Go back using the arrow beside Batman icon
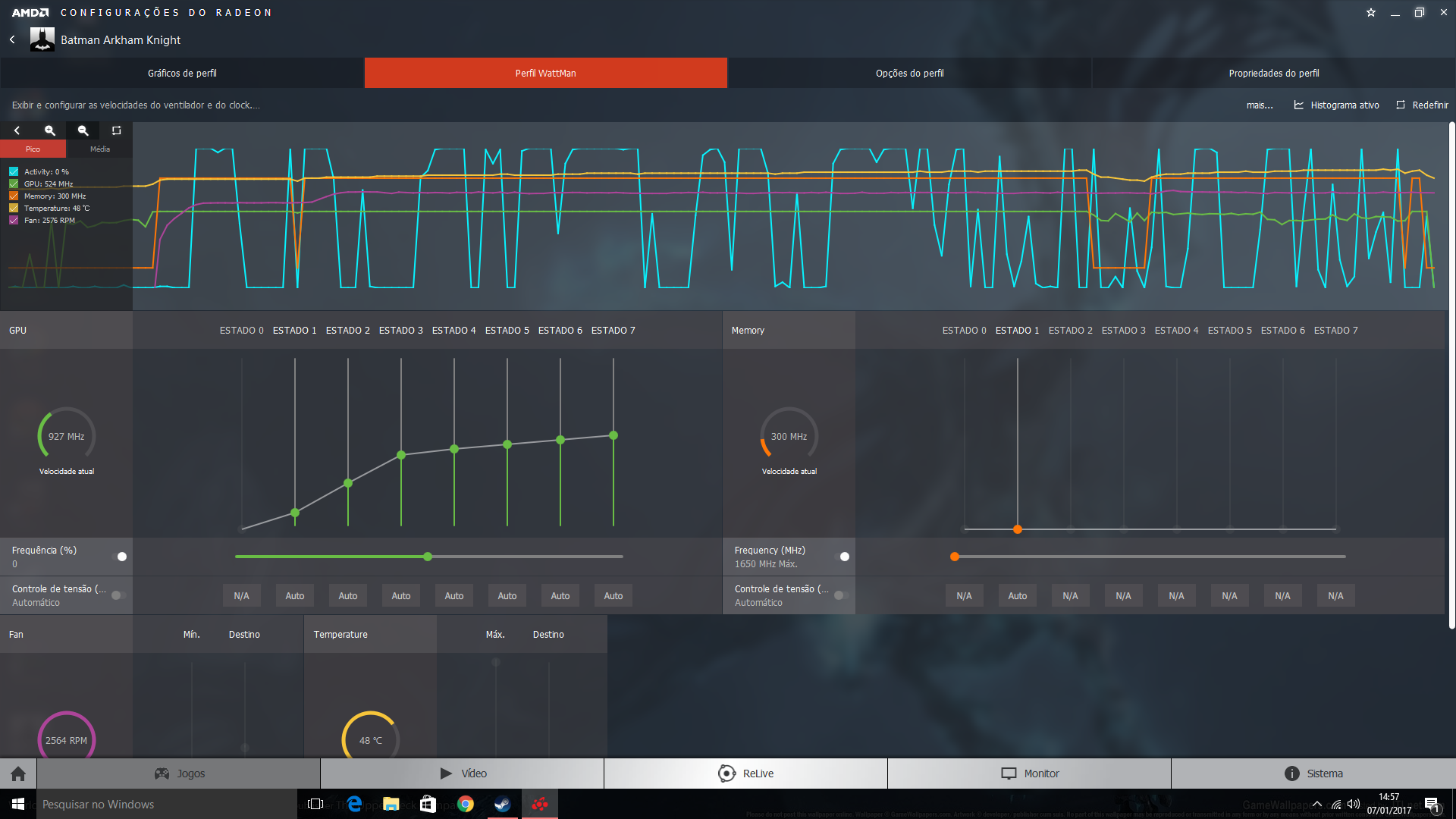The image size is (1456, 819). (12, 39)
